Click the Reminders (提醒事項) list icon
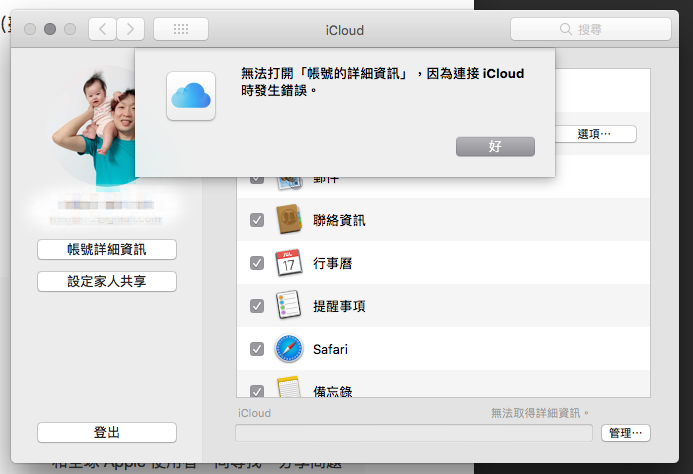This screenshot has width=693, height=474. click(288, 306)
